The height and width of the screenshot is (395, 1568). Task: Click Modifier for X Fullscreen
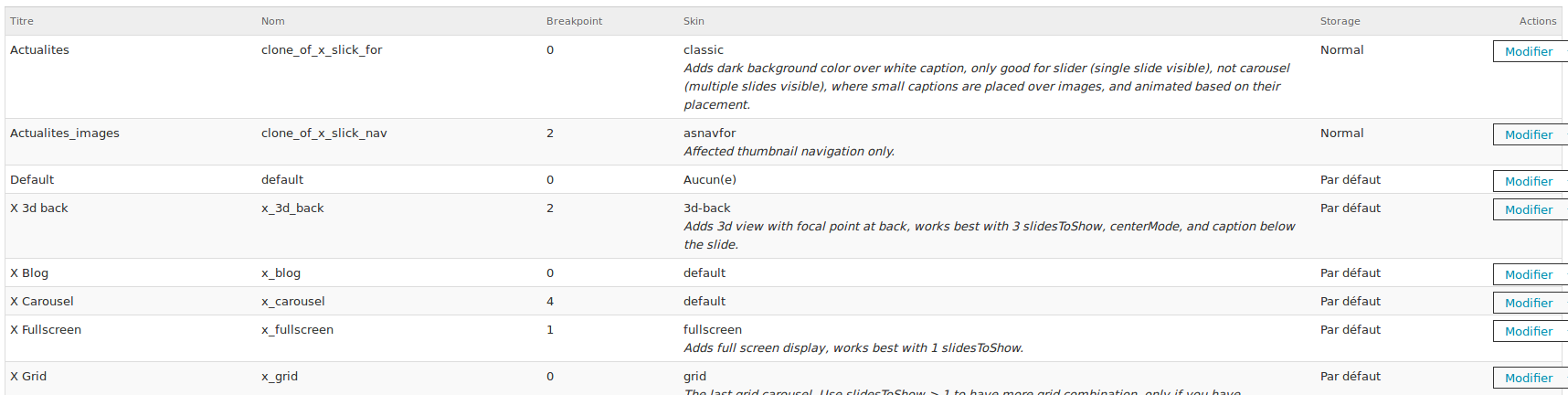click(1529, 331)
